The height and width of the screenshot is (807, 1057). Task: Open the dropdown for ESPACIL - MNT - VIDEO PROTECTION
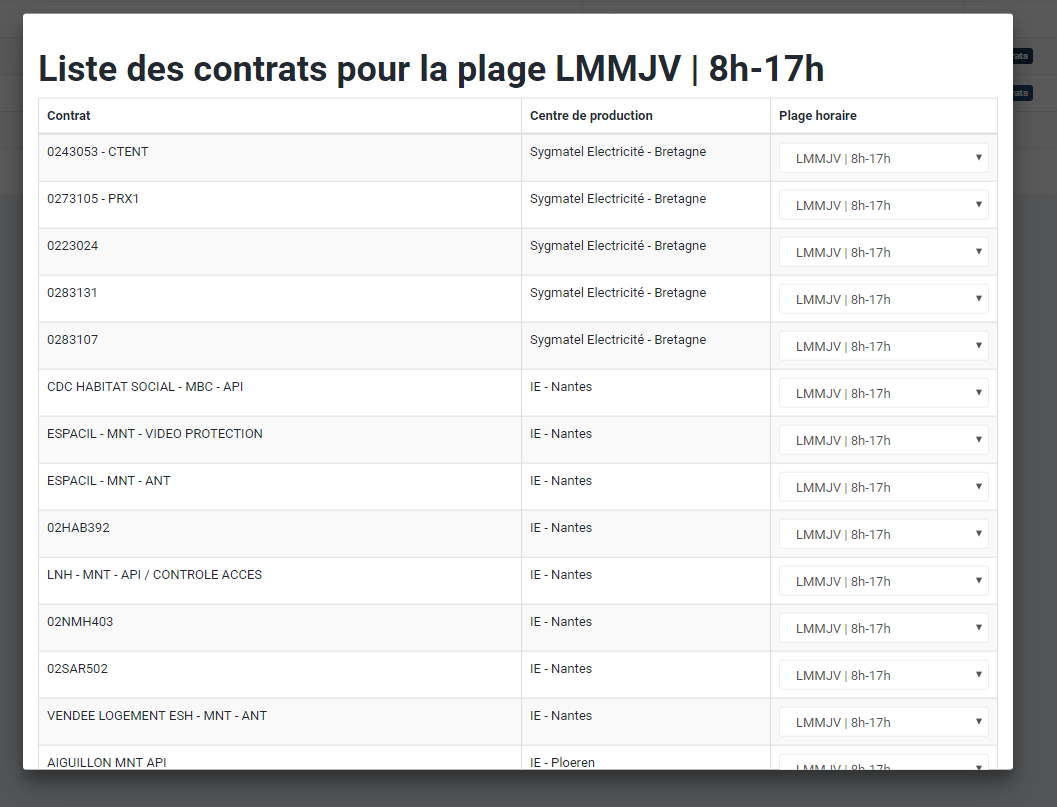click(883, 440)
